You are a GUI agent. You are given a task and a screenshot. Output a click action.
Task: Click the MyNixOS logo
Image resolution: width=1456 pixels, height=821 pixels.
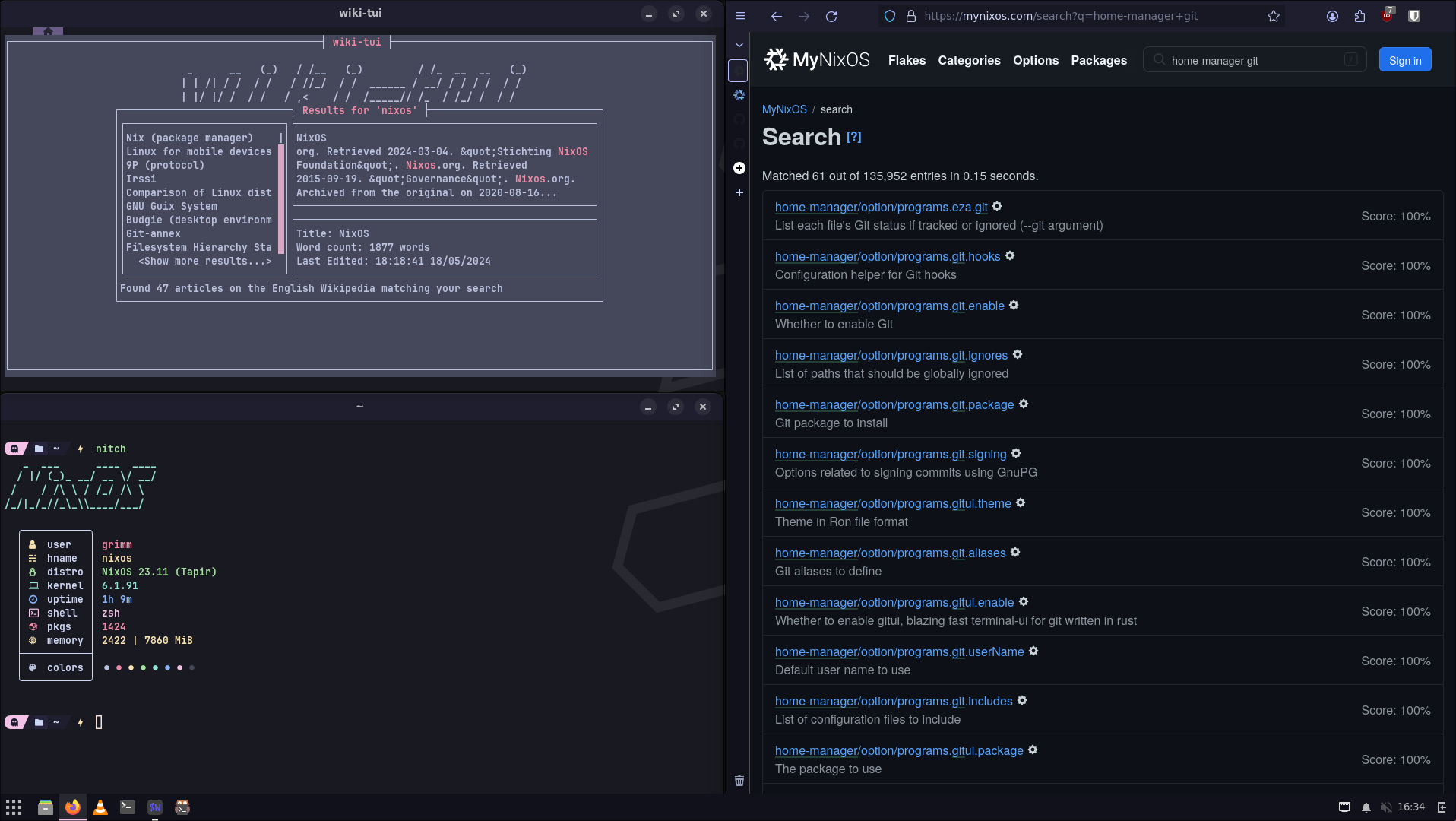[817, 59]
